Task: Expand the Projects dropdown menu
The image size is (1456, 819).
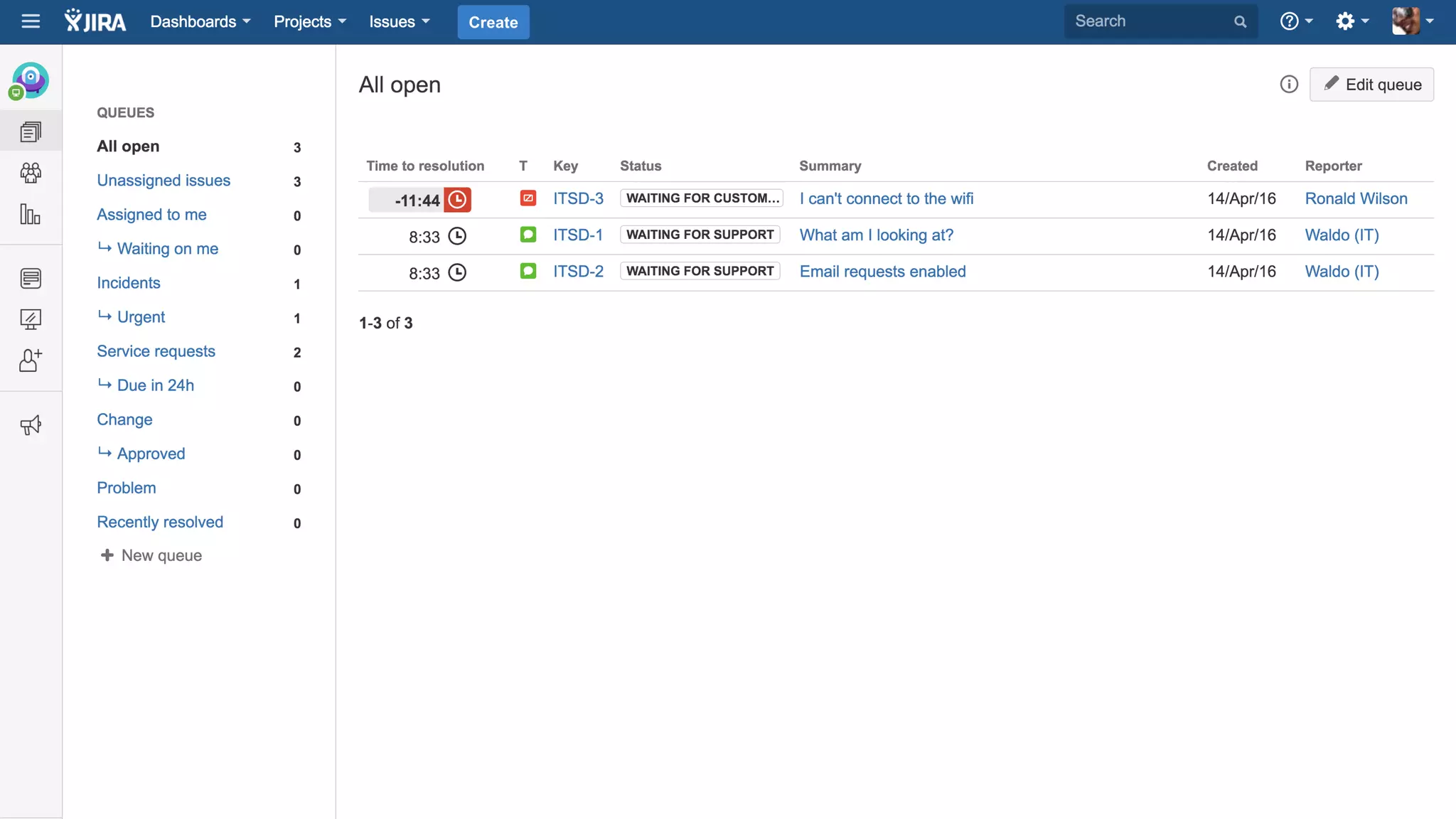Action: (310, 21)
